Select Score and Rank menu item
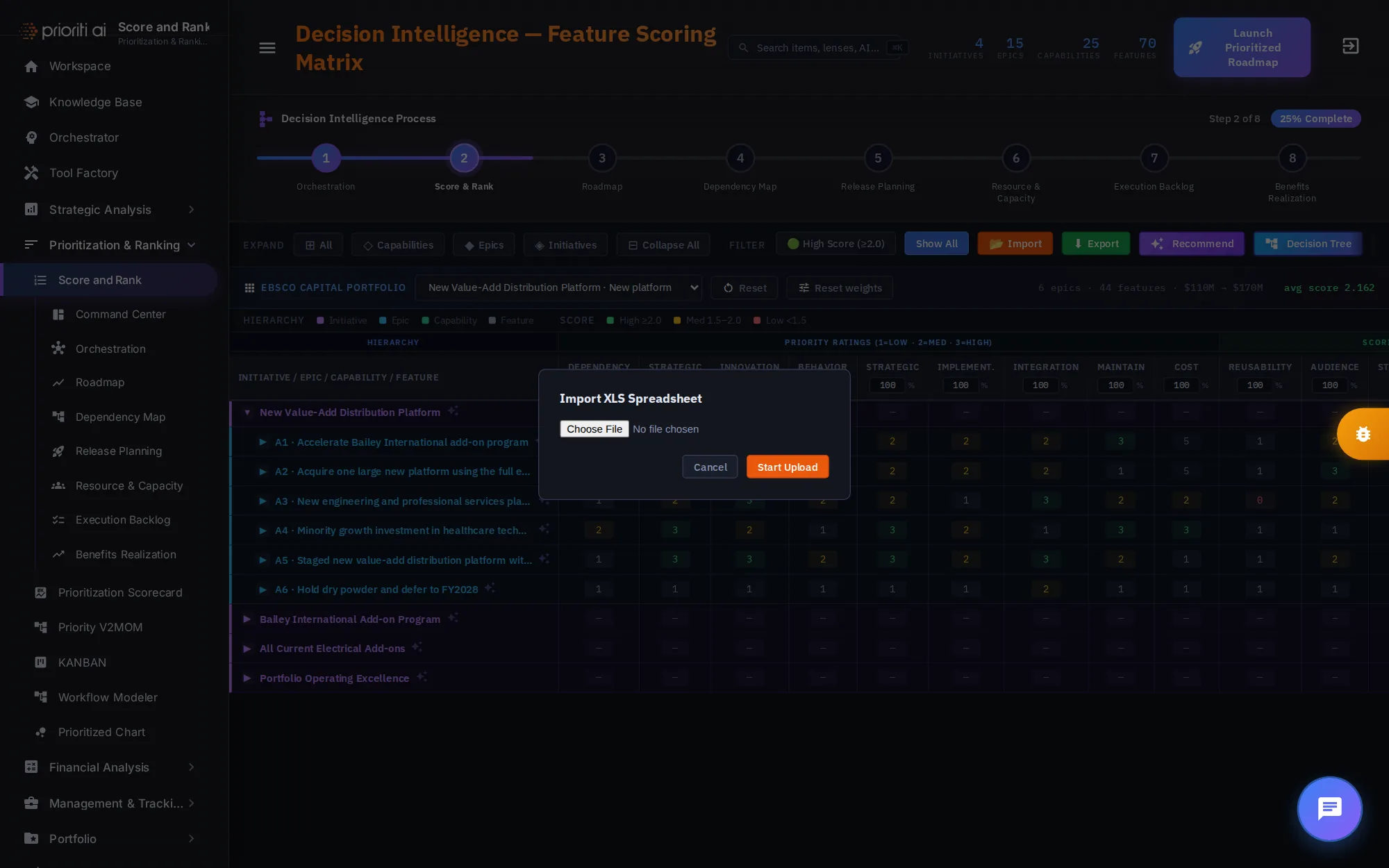This screenshot has width=1389, height=868. [x=110, y=280]
